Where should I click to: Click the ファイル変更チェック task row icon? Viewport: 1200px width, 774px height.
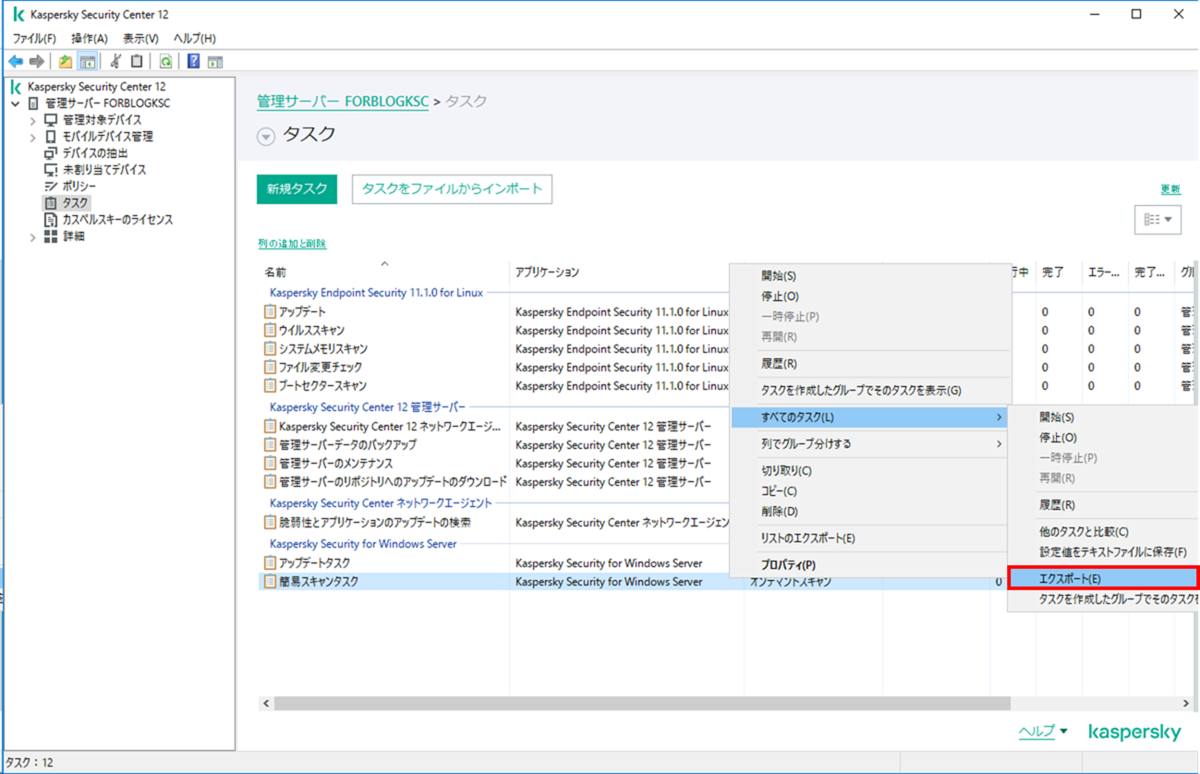coord(270,367)
